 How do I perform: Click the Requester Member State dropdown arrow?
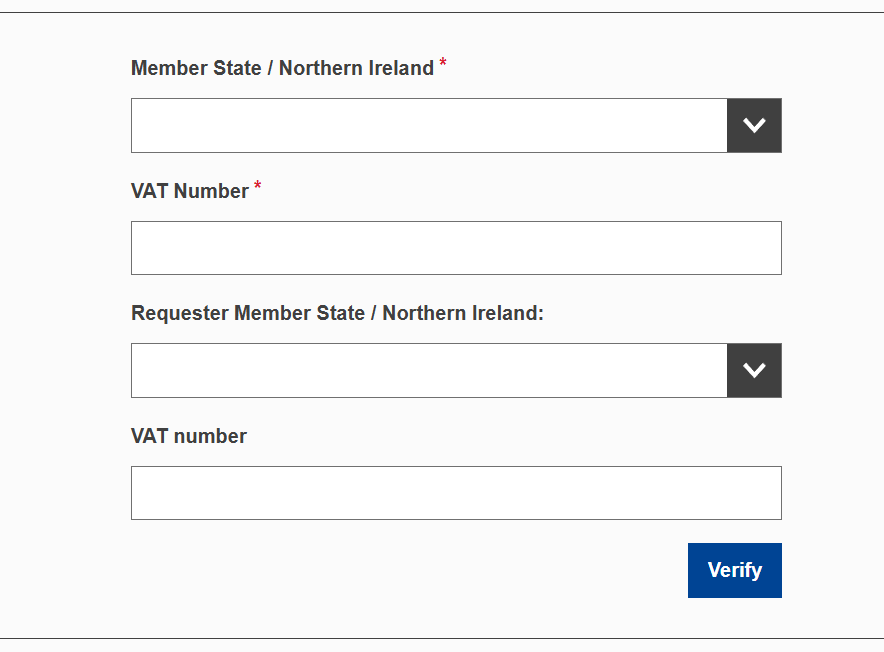754,370
